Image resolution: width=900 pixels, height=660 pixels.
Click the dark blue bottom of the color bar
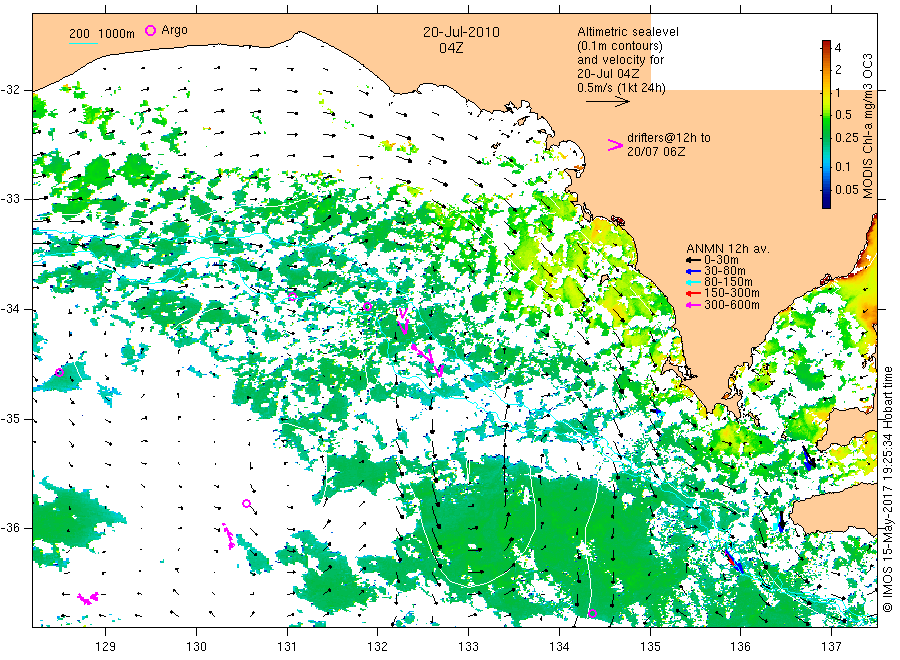pos(826,203)
